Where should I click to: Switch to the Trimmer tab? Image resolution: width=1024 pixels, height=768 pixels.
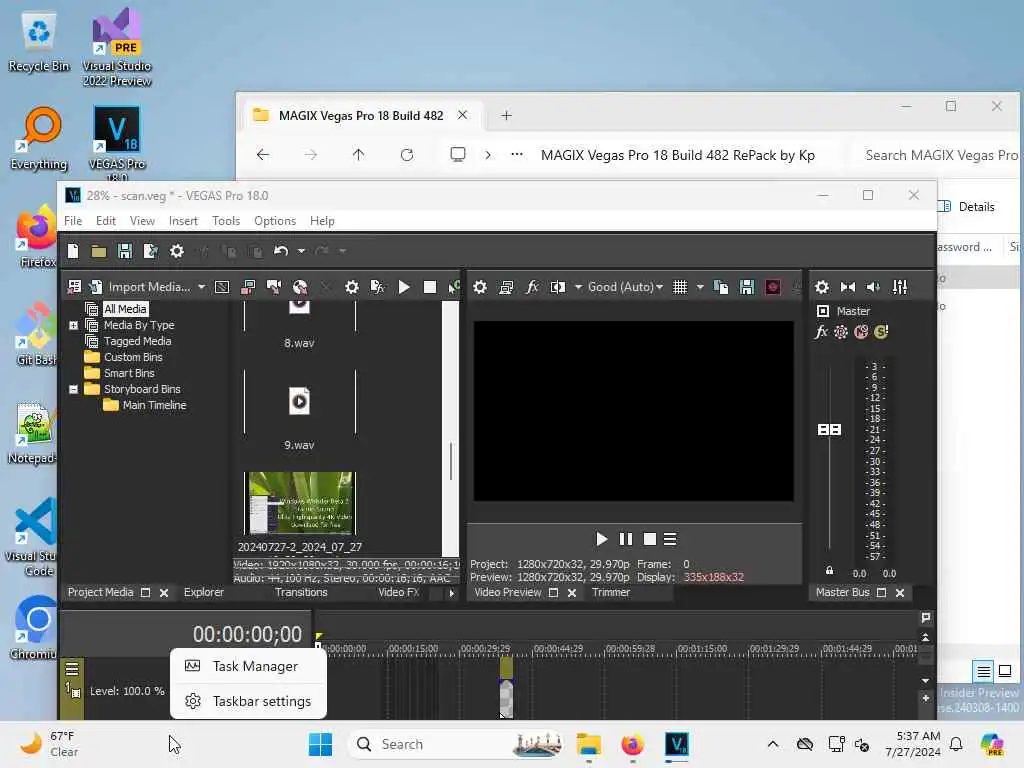[611, 592]
